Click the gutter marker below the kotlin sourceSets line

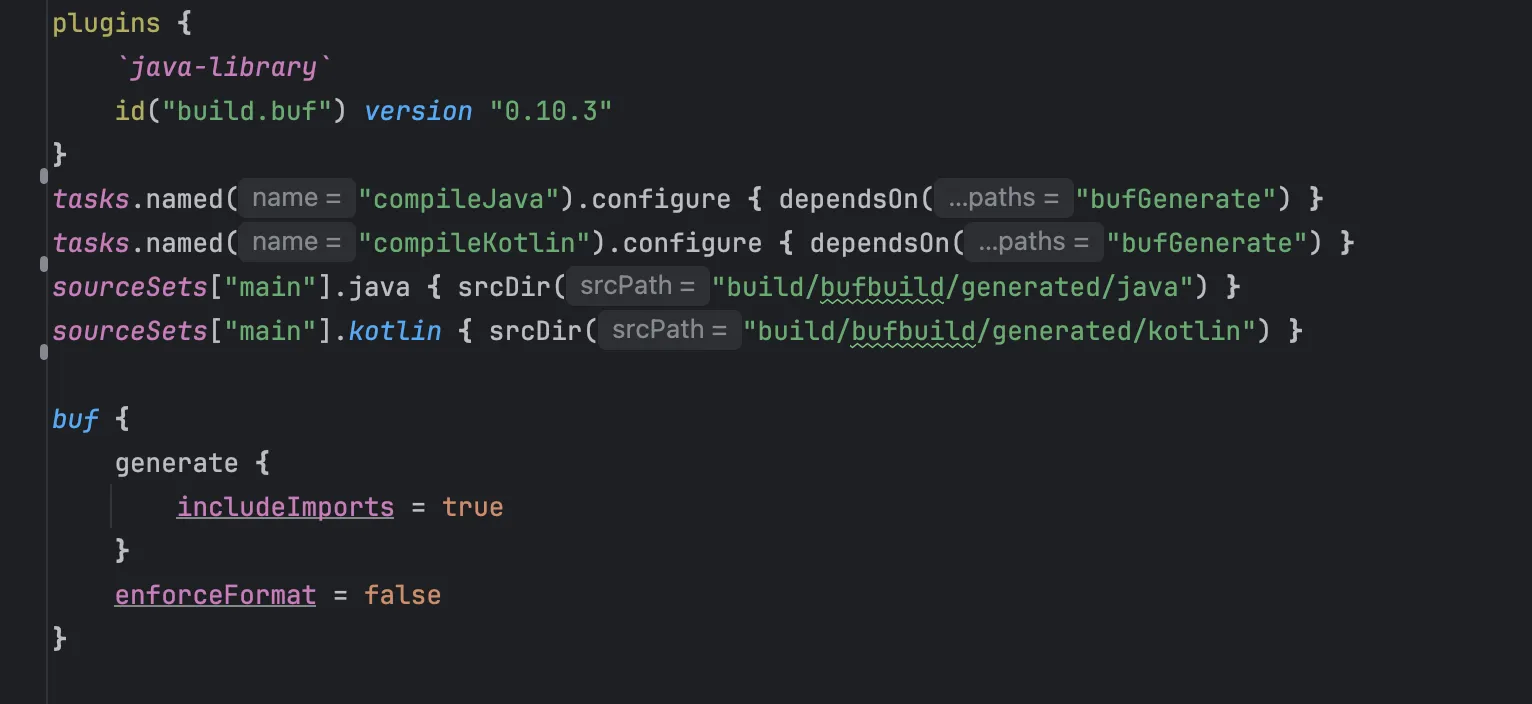point(43,352)
